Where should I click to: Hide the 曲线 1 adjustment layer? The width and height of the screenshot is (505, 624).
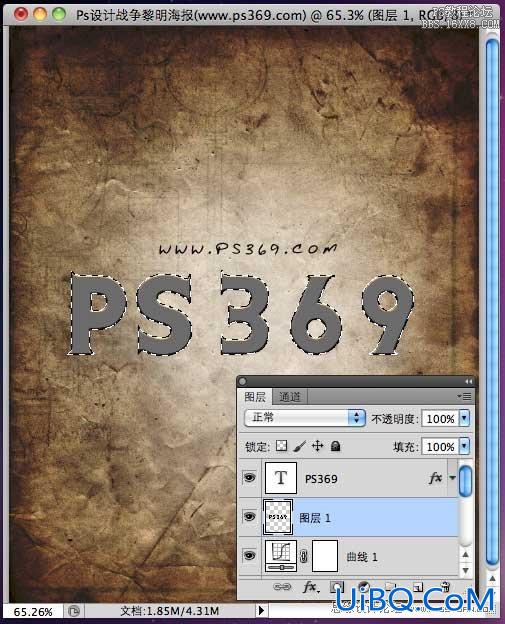250,556
